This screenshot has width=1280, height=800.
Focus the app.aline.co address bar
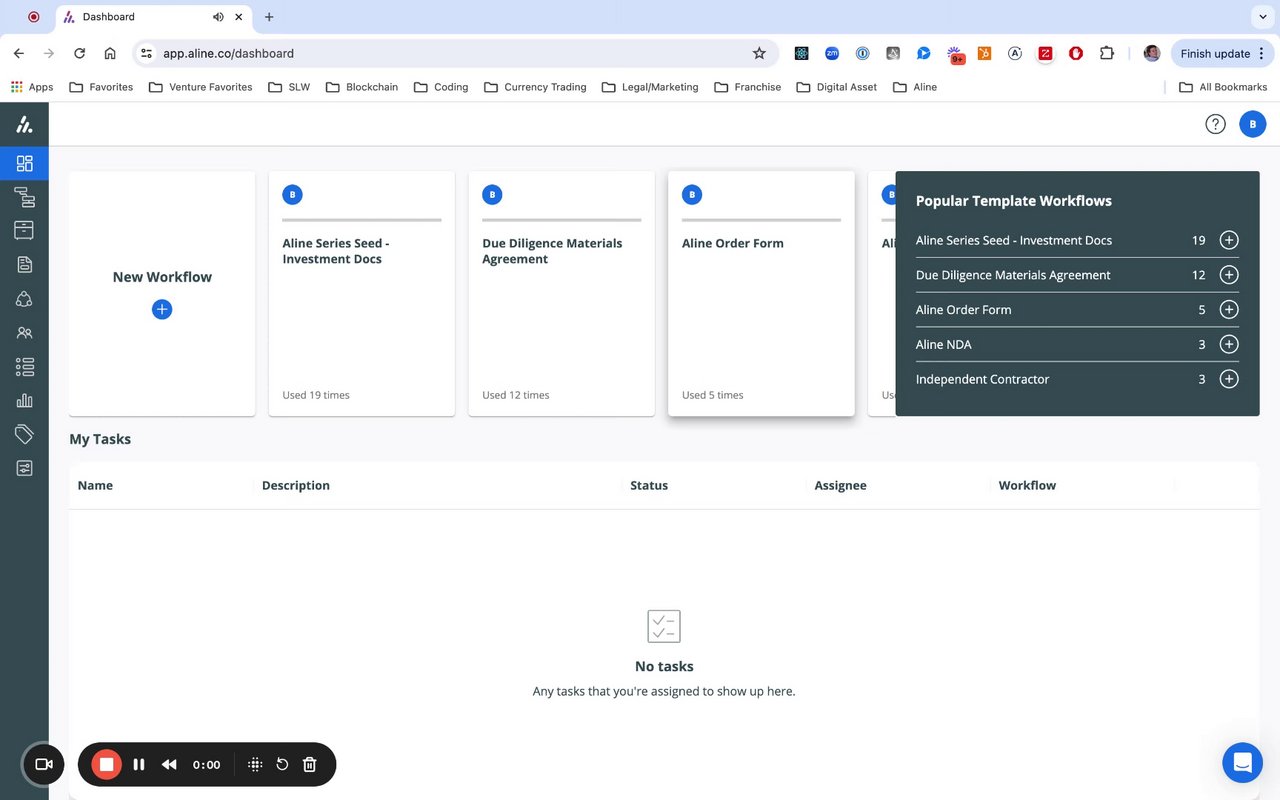(455, 53)
